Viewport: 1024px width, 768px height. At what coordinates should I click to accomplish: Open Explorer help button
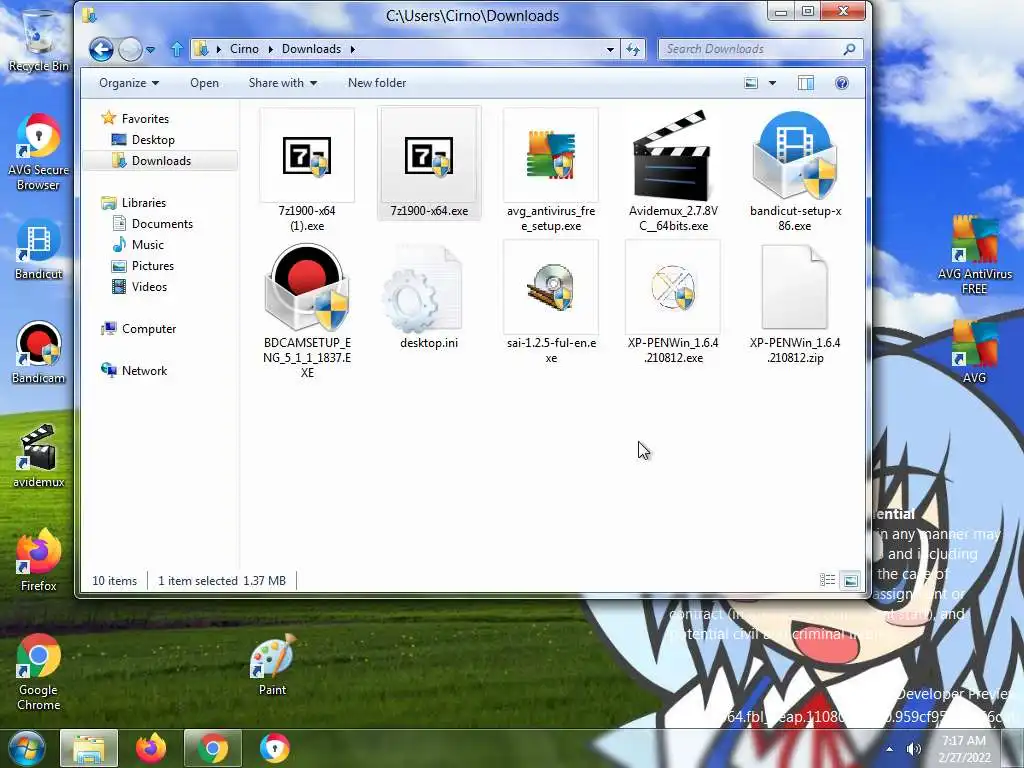coord(842,83)
